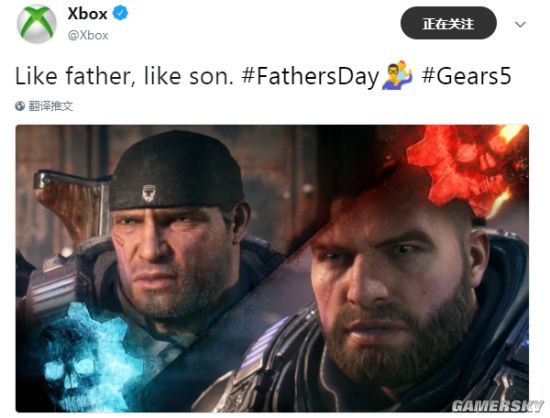Click the GAMERSKY watermark logo

point(497,406)
